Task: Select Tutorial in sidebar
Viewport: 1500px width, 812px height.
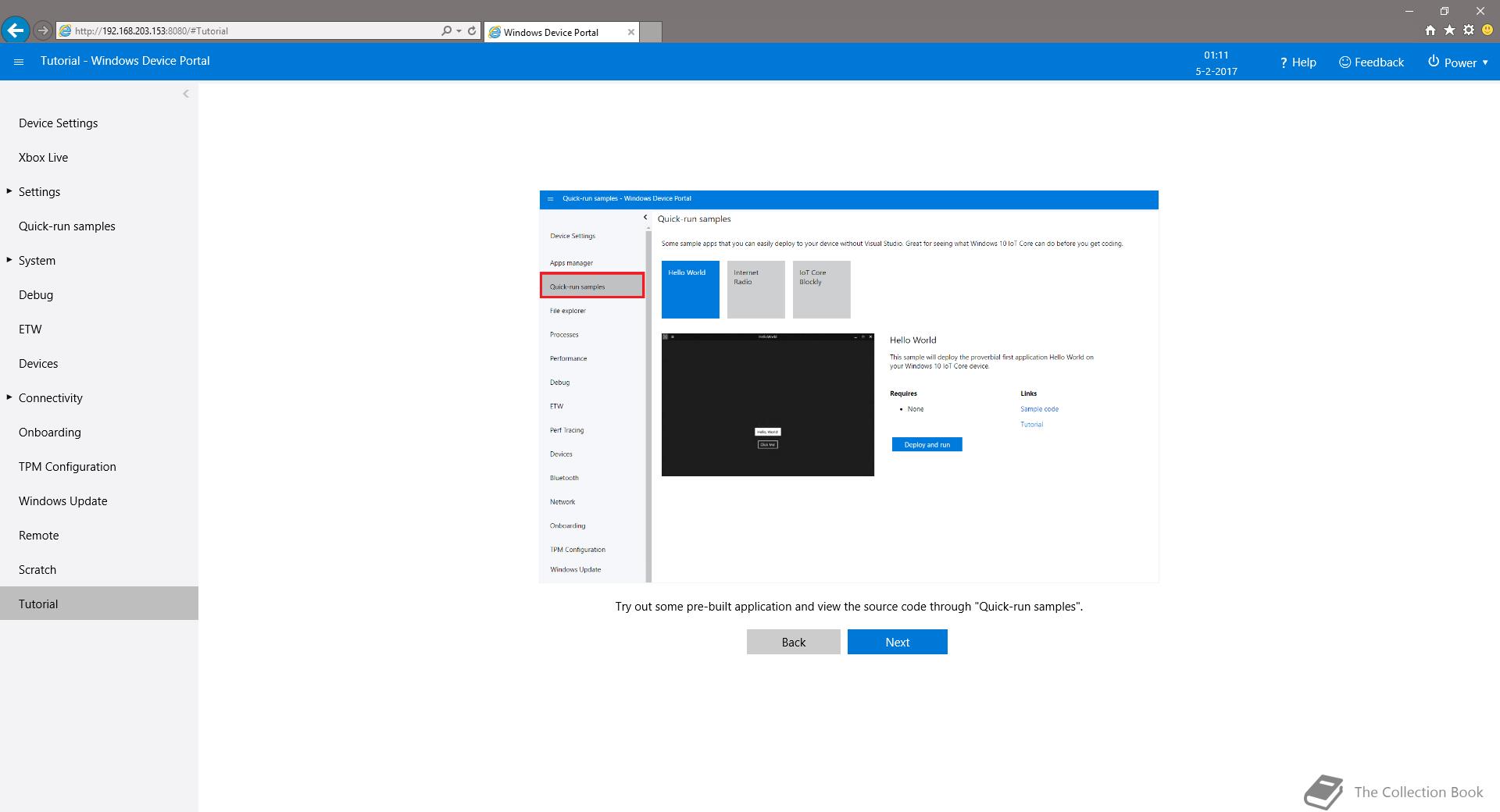Action: point(99,604)
